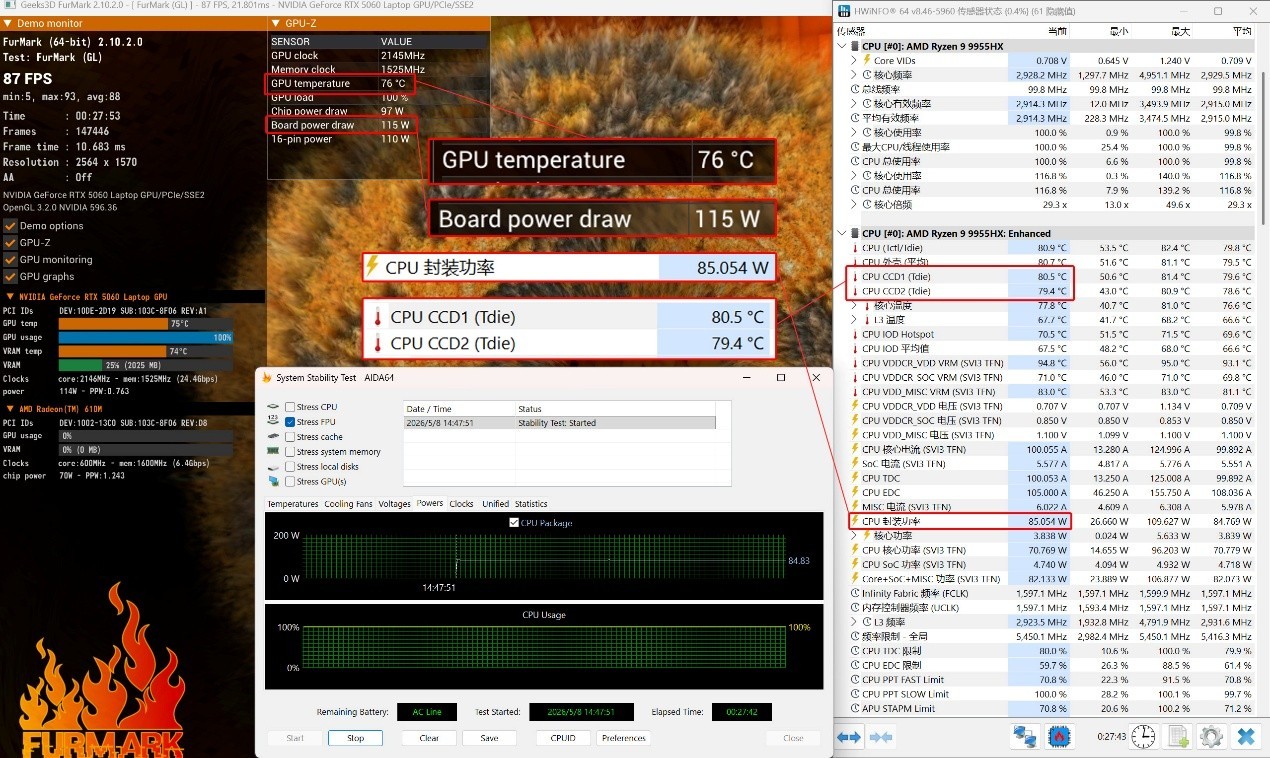Click the Save button
1270x758 pixels.
pyautogui.click(x=489, y=738)
